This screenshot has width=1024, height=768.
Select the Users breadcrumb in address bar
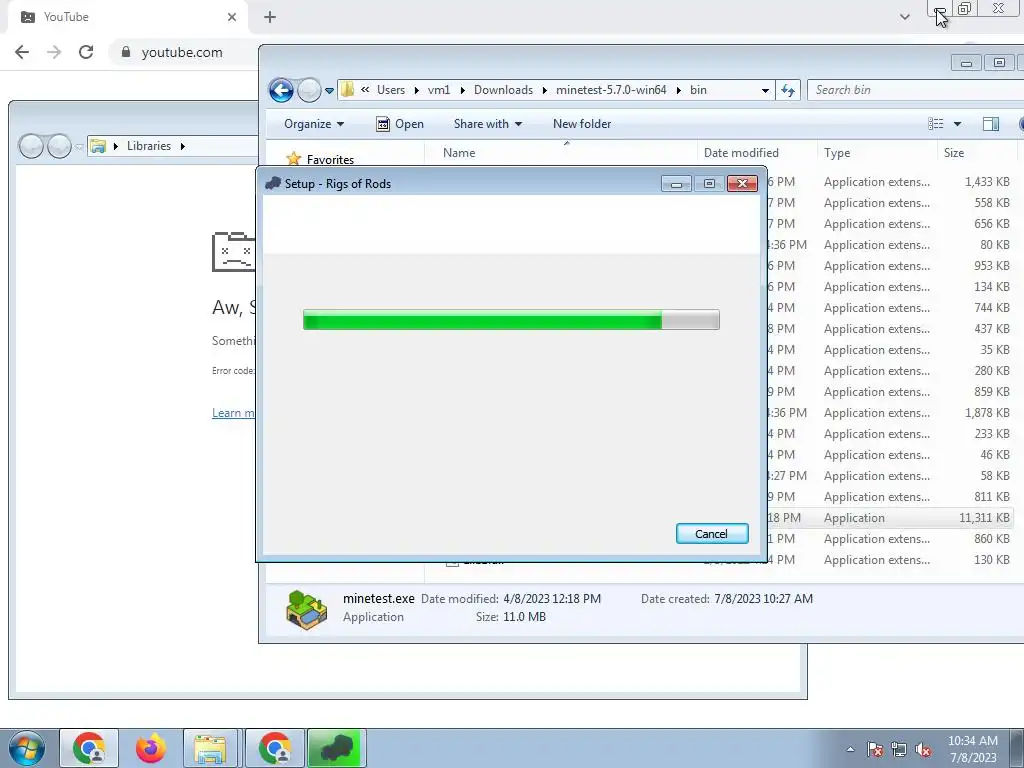pos(391,89)
